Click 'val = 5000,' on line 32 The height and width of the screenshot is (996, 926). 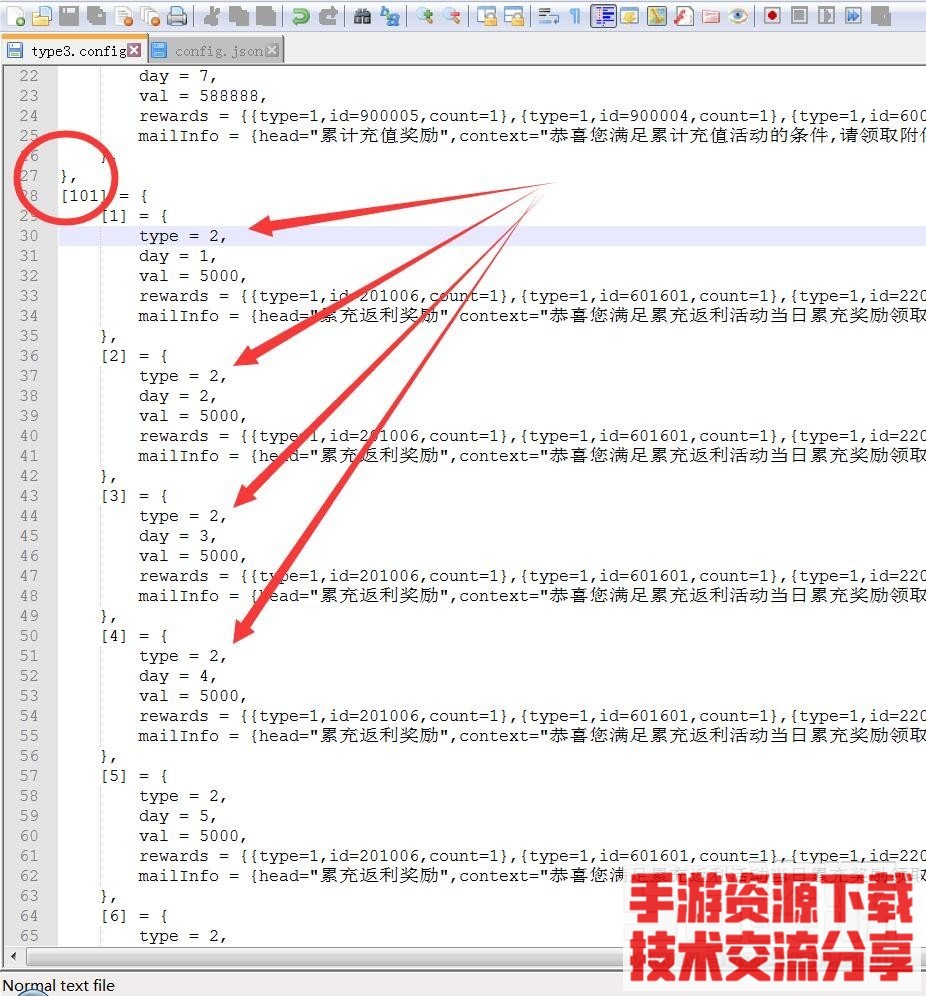[x=192, y=276]
